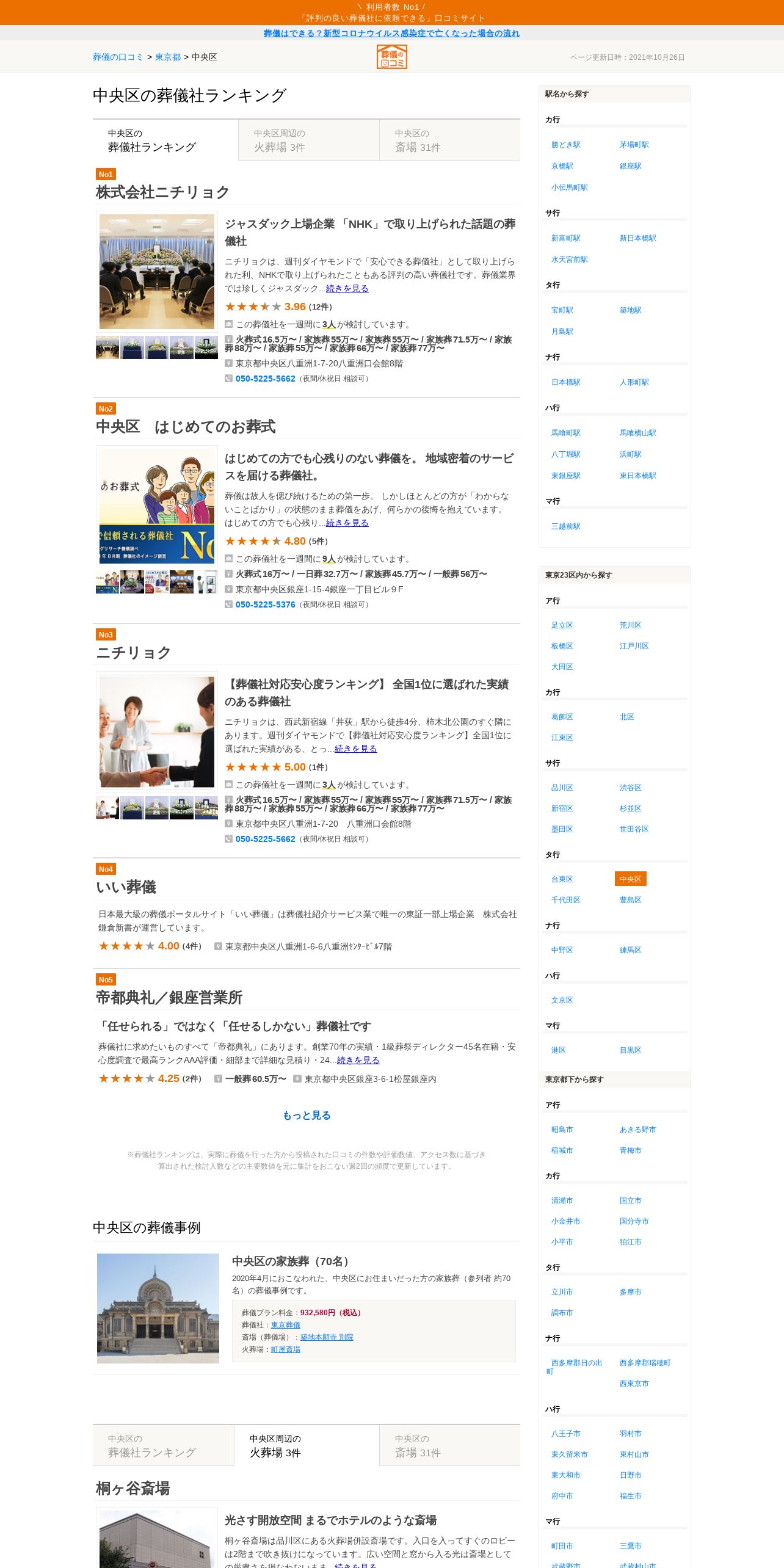Choose 目黒区 ward link
The height and width of the screenshot is (1568, 784).
(631, 1050)
